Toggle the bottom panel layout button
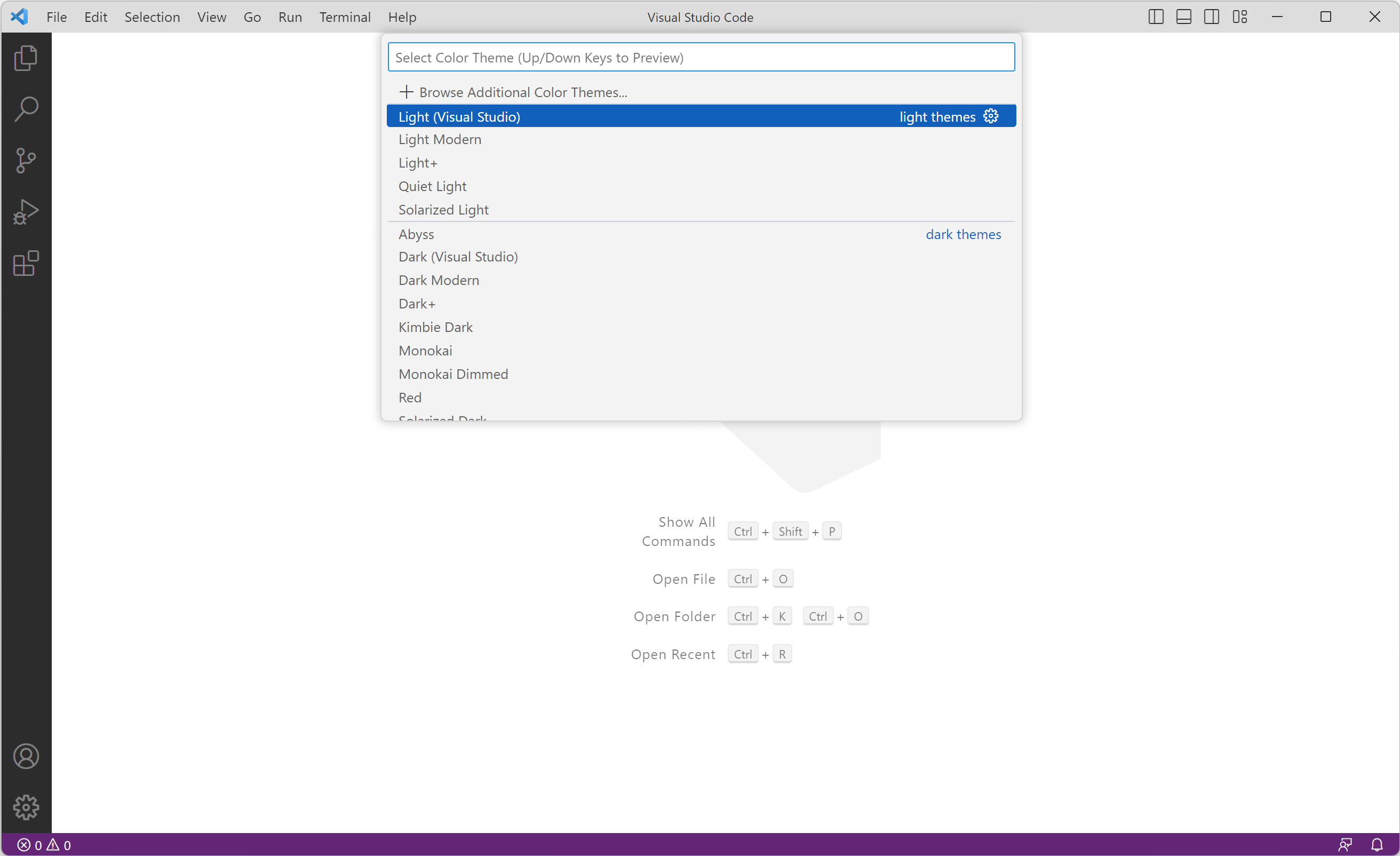The width and height of the screenshot is (1400, 856). [1183, 17]
